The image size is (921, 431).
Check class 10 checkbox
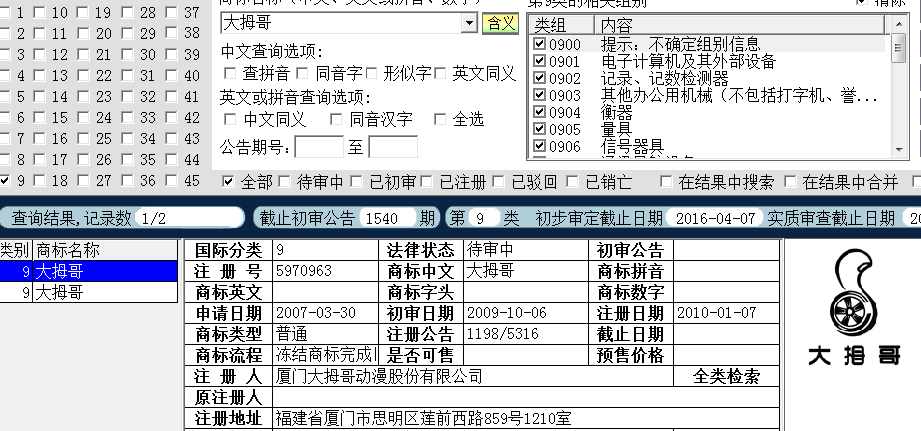point(40,12)
